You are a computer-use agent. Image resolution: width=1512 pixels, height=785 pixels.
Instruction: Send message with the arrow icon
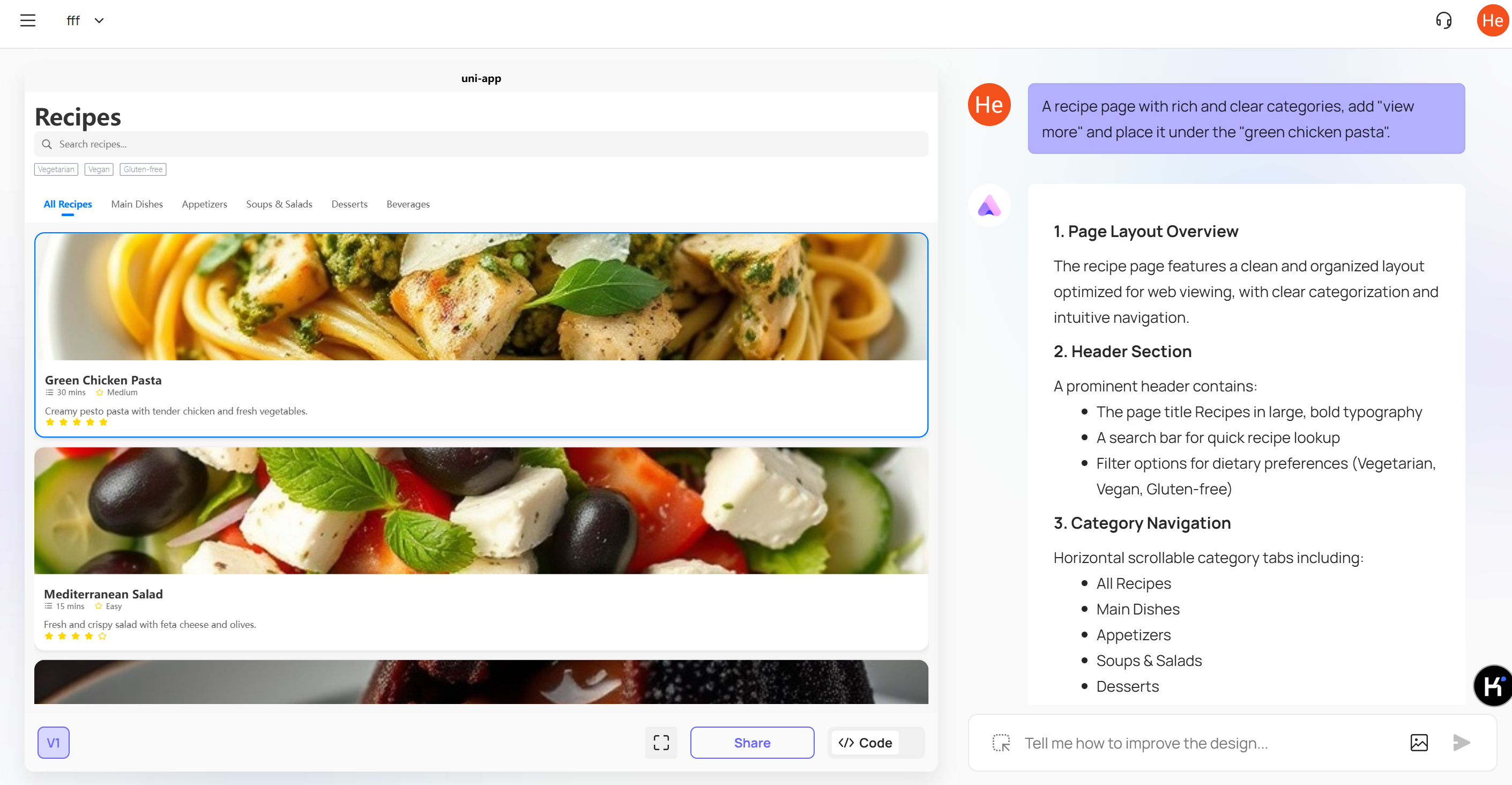(x=1461, y=742)
